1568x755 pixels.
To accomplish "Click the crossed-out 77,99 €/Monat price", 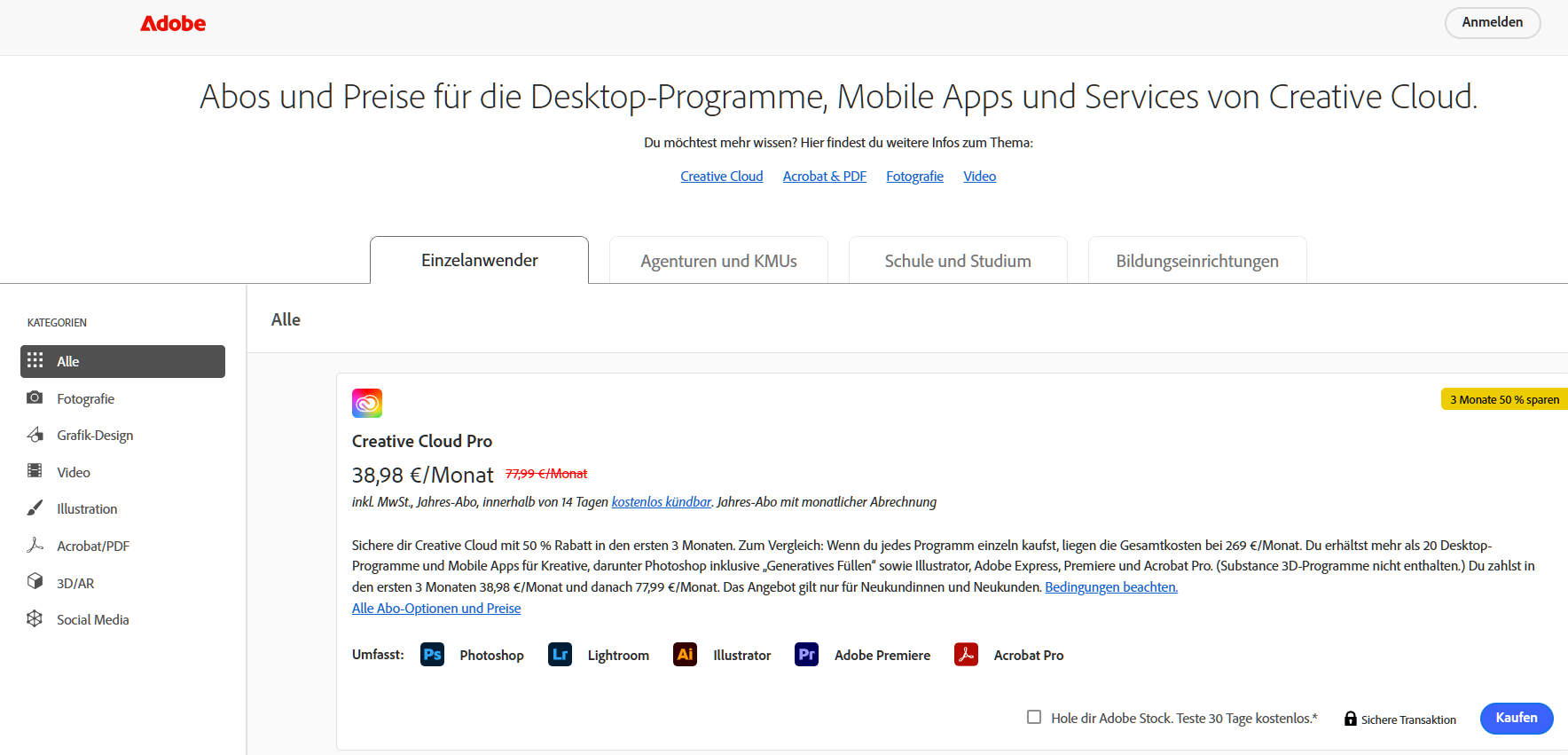I will click(546, 474).
